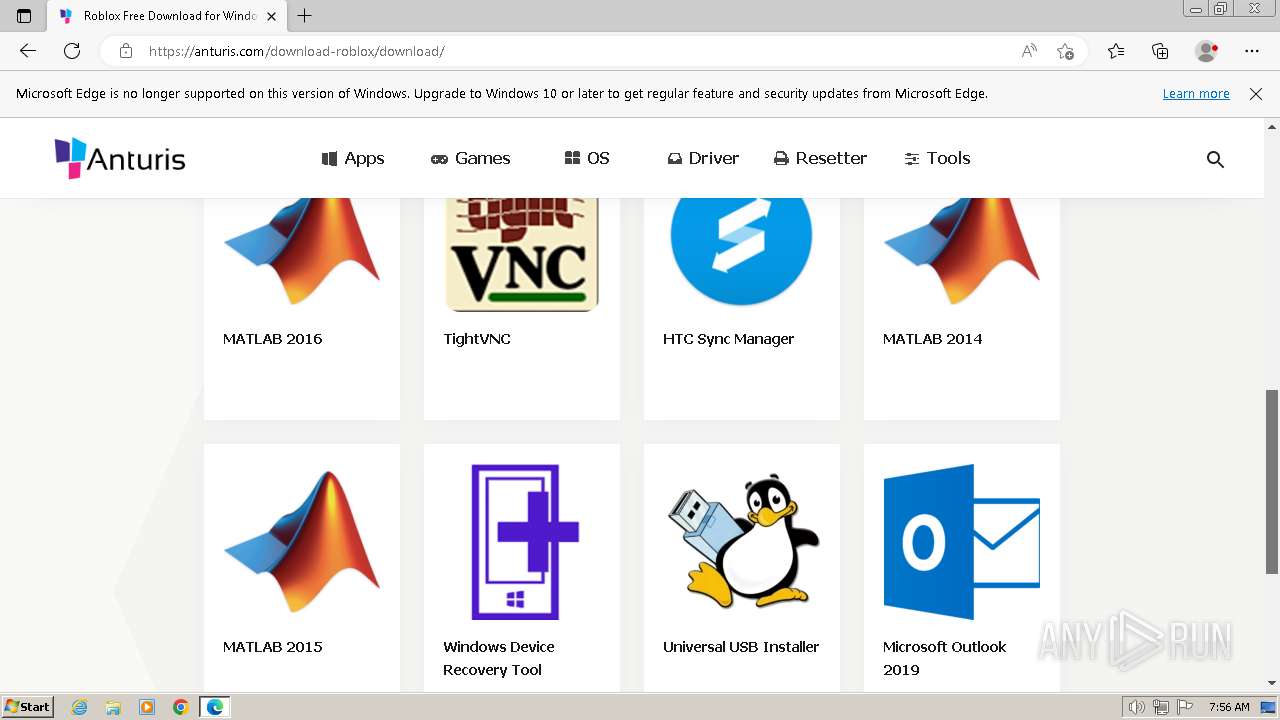1280x720 pixels.
Task: Open the Resetter menu
Action: 820,158
